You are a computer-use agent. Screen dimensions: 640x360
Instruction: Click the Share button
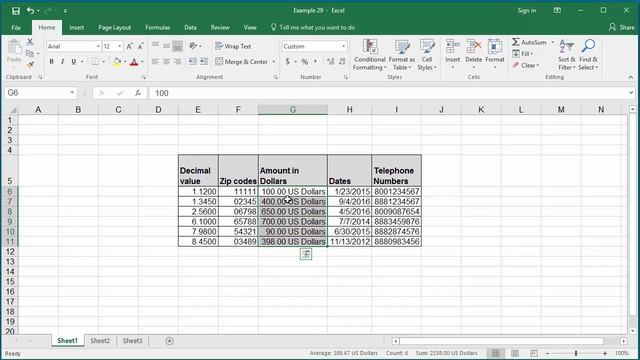pyautogui.click(x=622, y=27)
